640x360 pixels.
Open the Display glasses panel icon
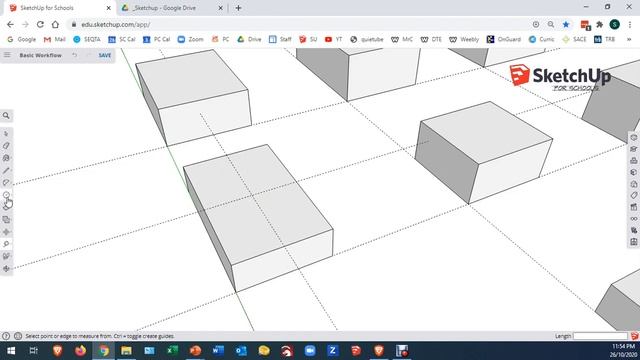pyautogui.click(x=633, y=219)
